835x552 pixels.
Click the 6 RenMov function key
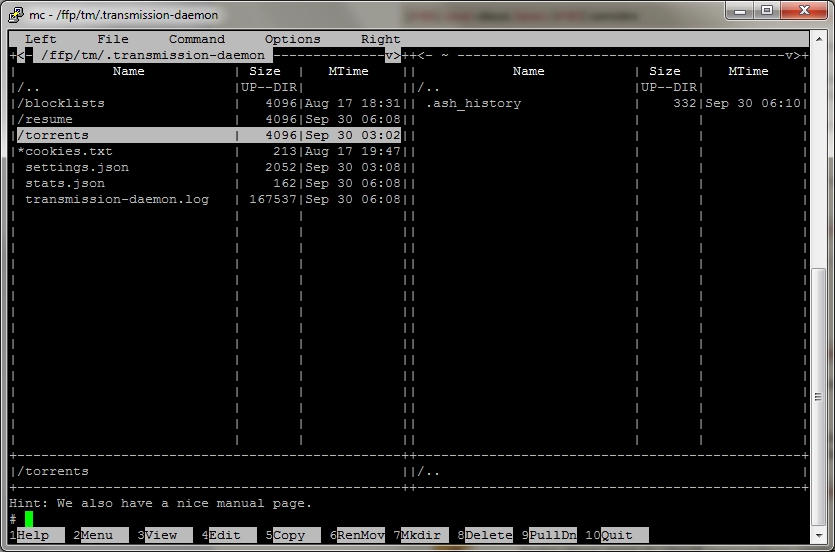(x=357, y=535)
